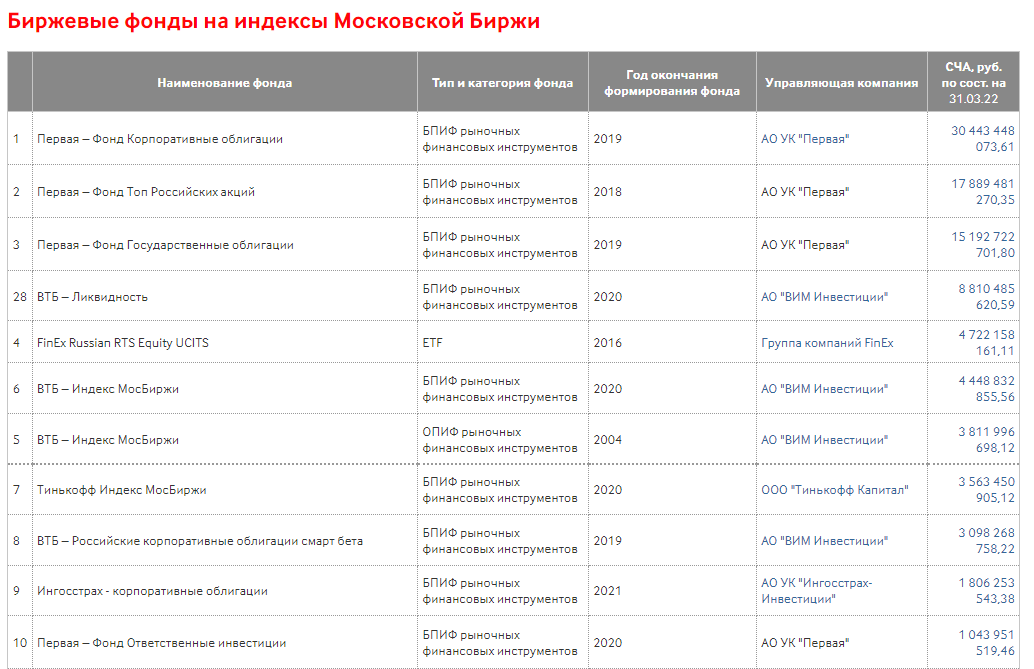Click БПИФ type cell in Ингосстрах row
This screenshot has width=1034, height=669.
pos(500,591)
